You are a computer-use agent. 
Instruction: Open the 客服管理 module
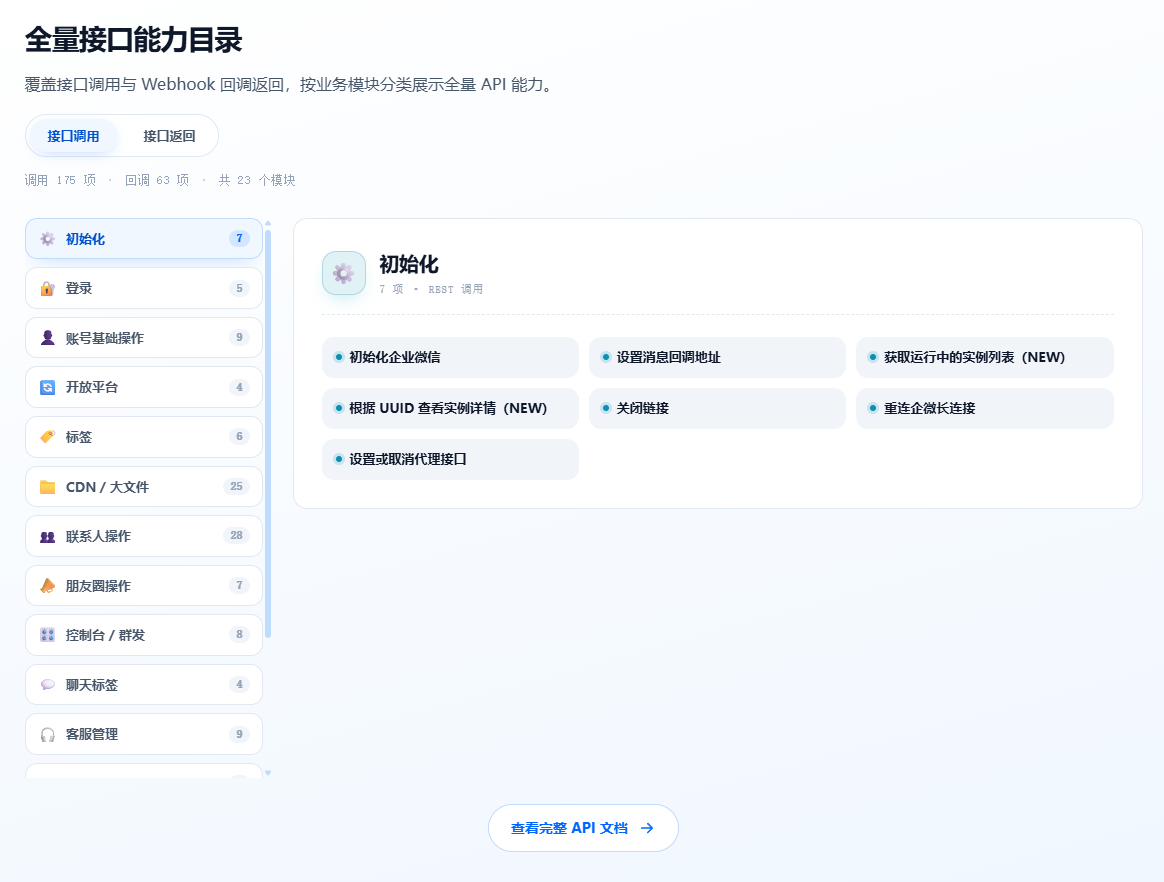(144, 734)
